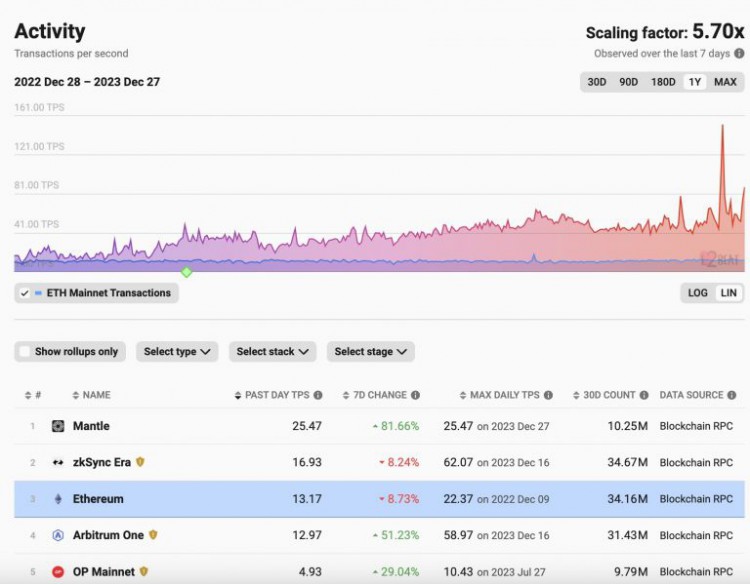Open the Select type dropdown

click(x=177, y=352)
